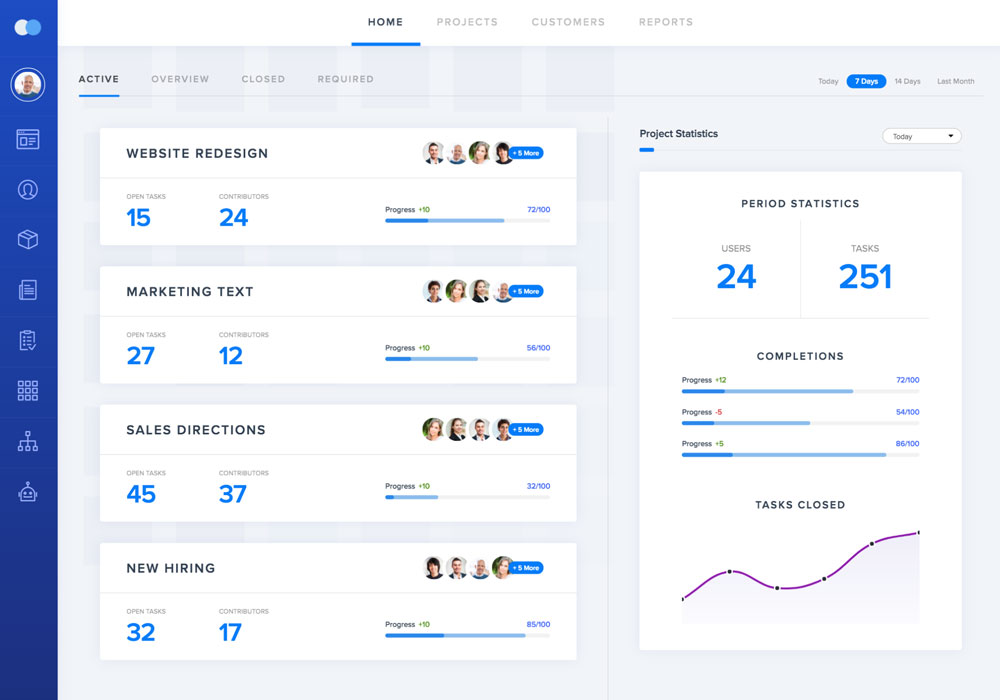Click the robot sidebar icon
Screen dimensions: 1000x700
(x=28, y=492)
